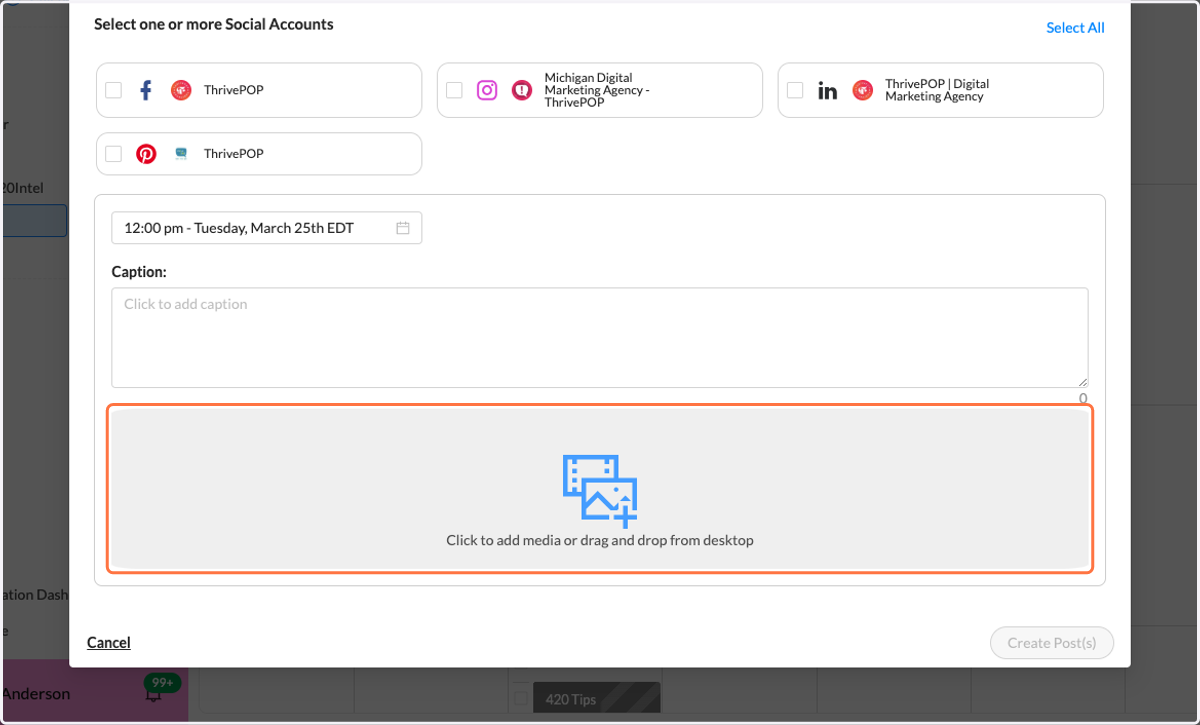Screen dimensions: 1200x725
Task: Tick the LinkedIn ThrivePOP Digital Marketing Agency checkbox
Action: tap(795, 90)
